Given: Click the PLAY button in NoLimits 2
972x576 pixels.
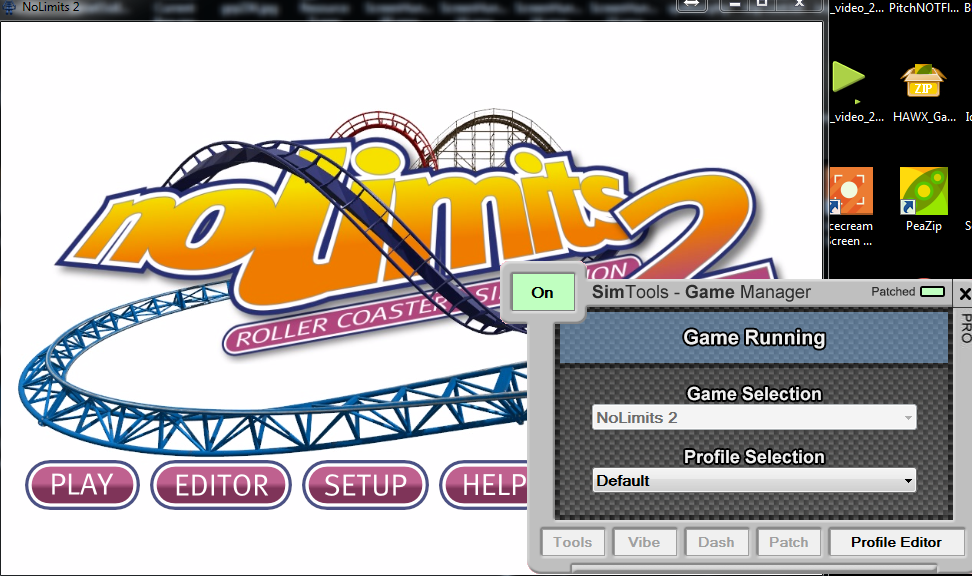Looking at the screenshot, I should tap(82, 485).
